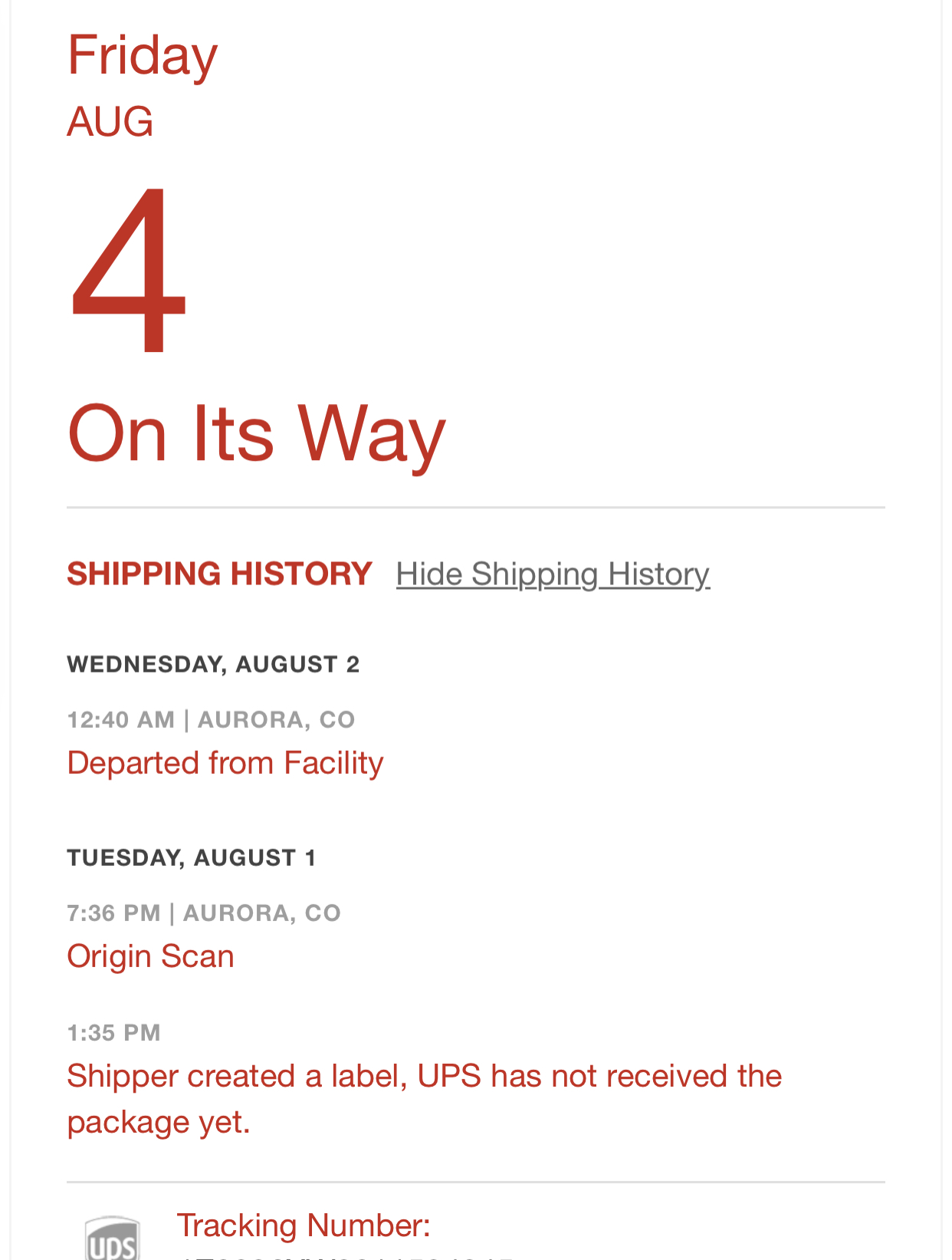Open the Origin Scan event
The width and height of the screenshot is (952, 1260).
[x=151, y=956]
